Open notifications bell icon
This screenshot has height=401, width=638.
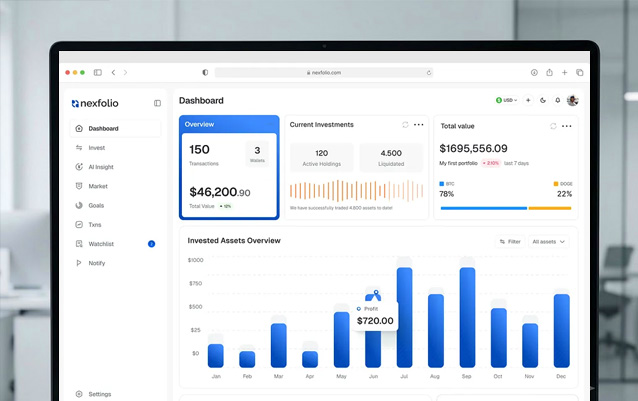557,100
